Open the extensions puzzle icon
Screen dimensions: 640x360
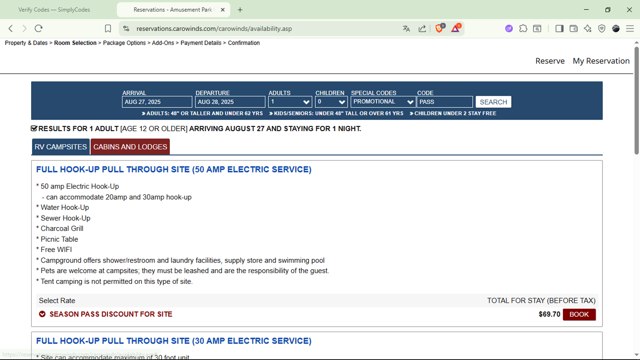523,29
